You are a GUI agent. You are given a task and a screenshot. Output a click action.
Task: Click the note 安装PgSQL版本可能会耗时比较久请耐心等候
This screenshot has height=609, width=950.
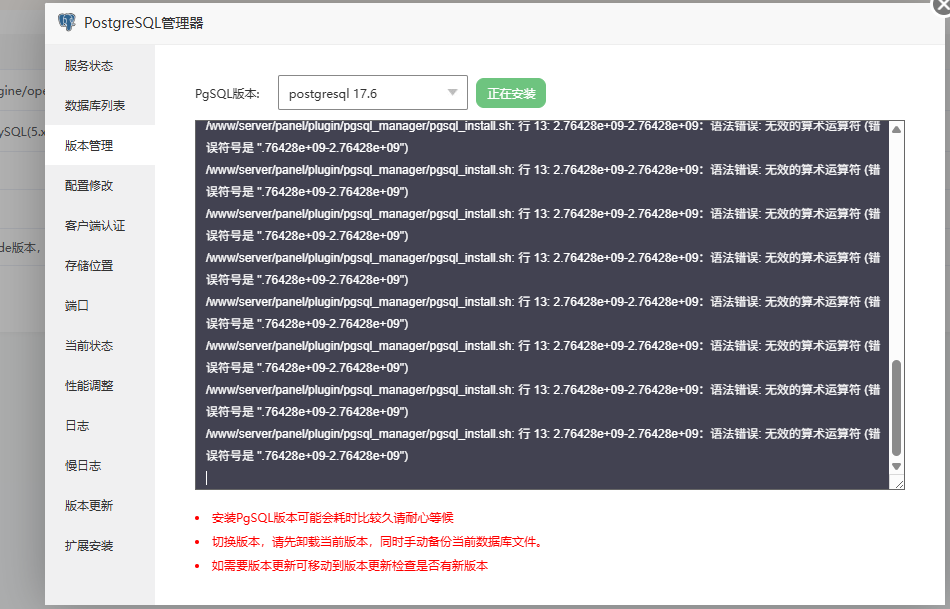tap(332, 518)
